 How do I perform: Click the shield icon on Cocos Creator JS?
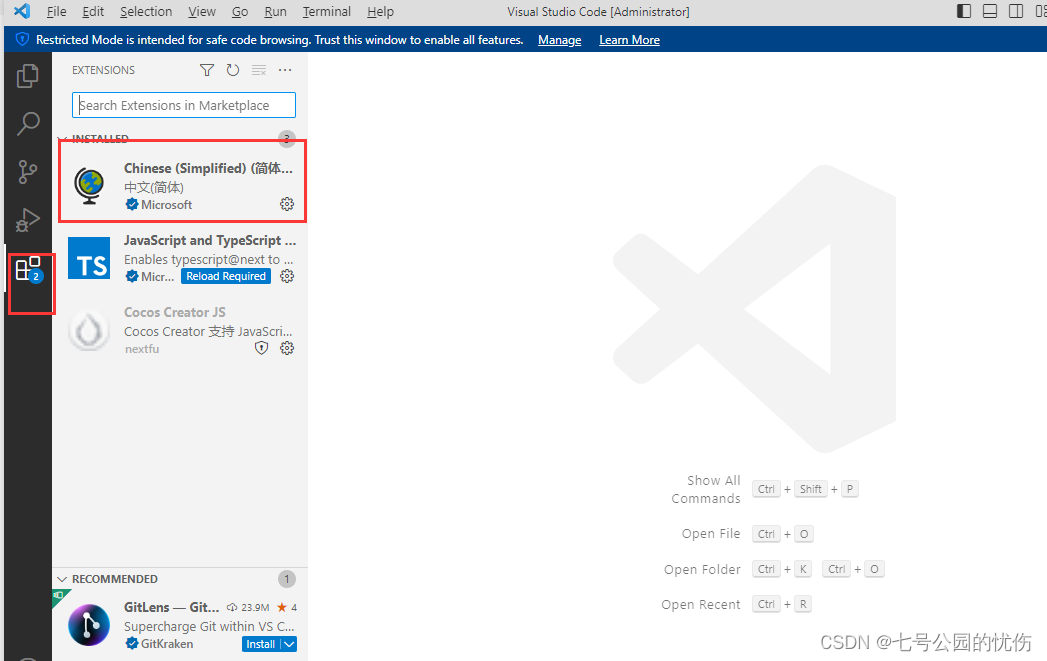[262, 348]
